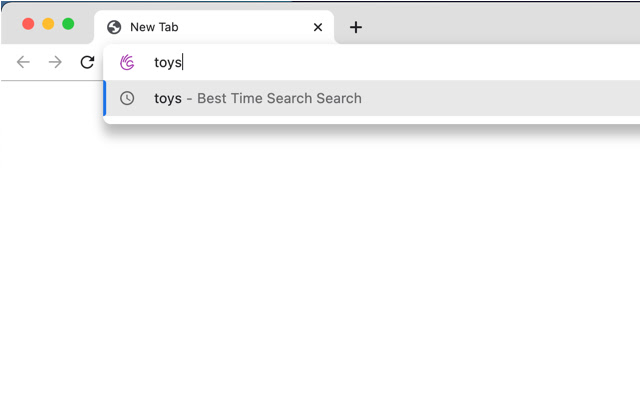Choose the "toys" history suggestion row

pyautogui.click(x=400, y=98)
